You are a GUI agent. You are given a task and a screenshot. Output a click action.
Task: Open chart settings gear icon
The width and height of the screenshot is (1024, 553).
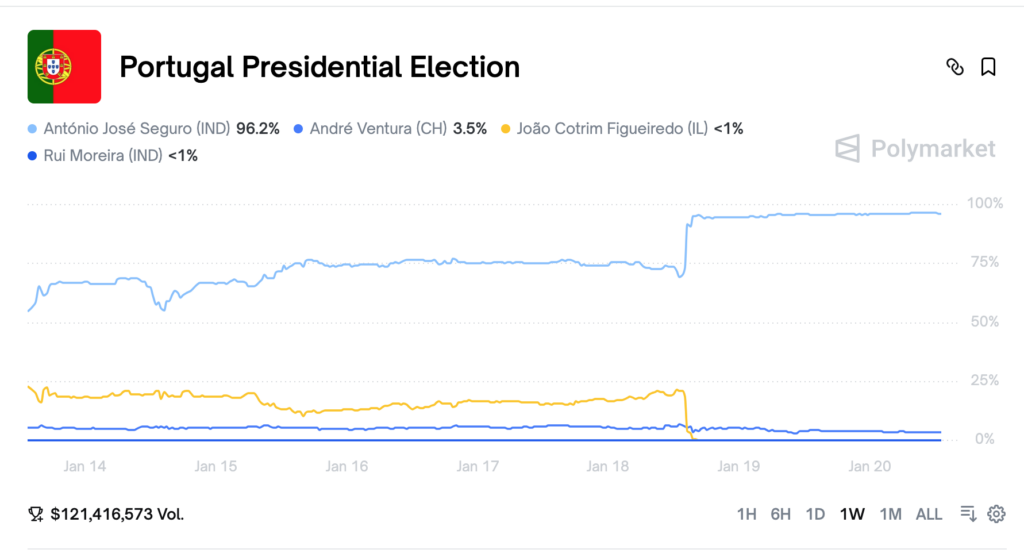point(996,514)
